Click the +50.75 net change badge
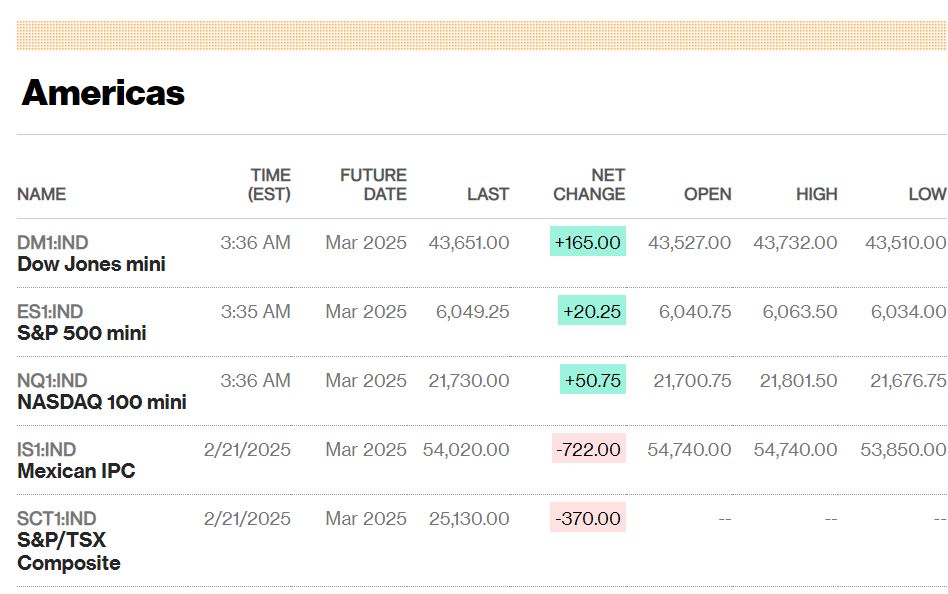 coord(593,379)
